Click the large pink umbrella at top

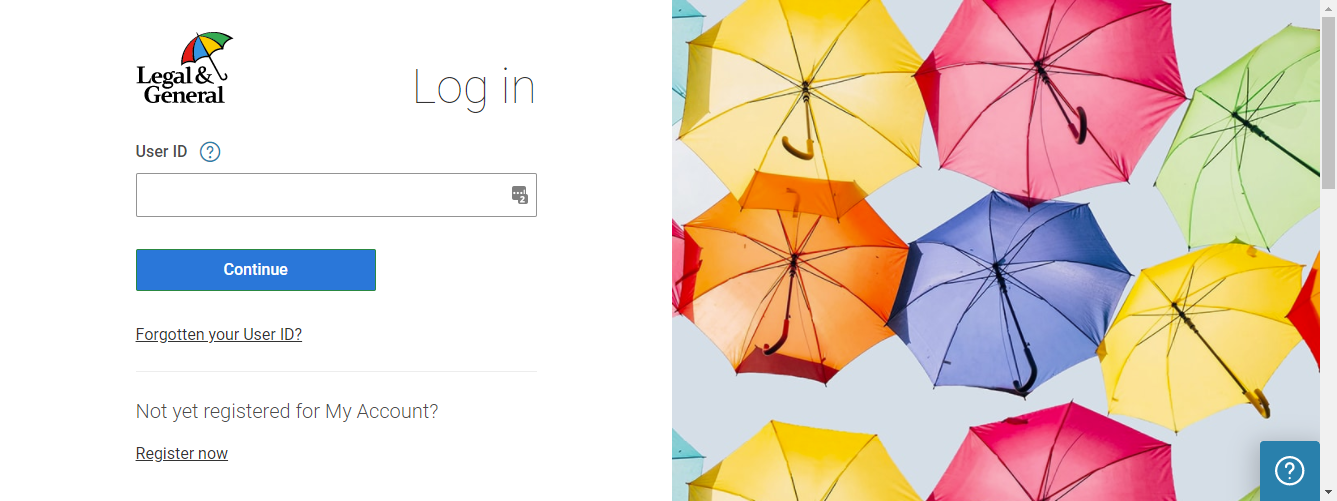pos(1045,95)
